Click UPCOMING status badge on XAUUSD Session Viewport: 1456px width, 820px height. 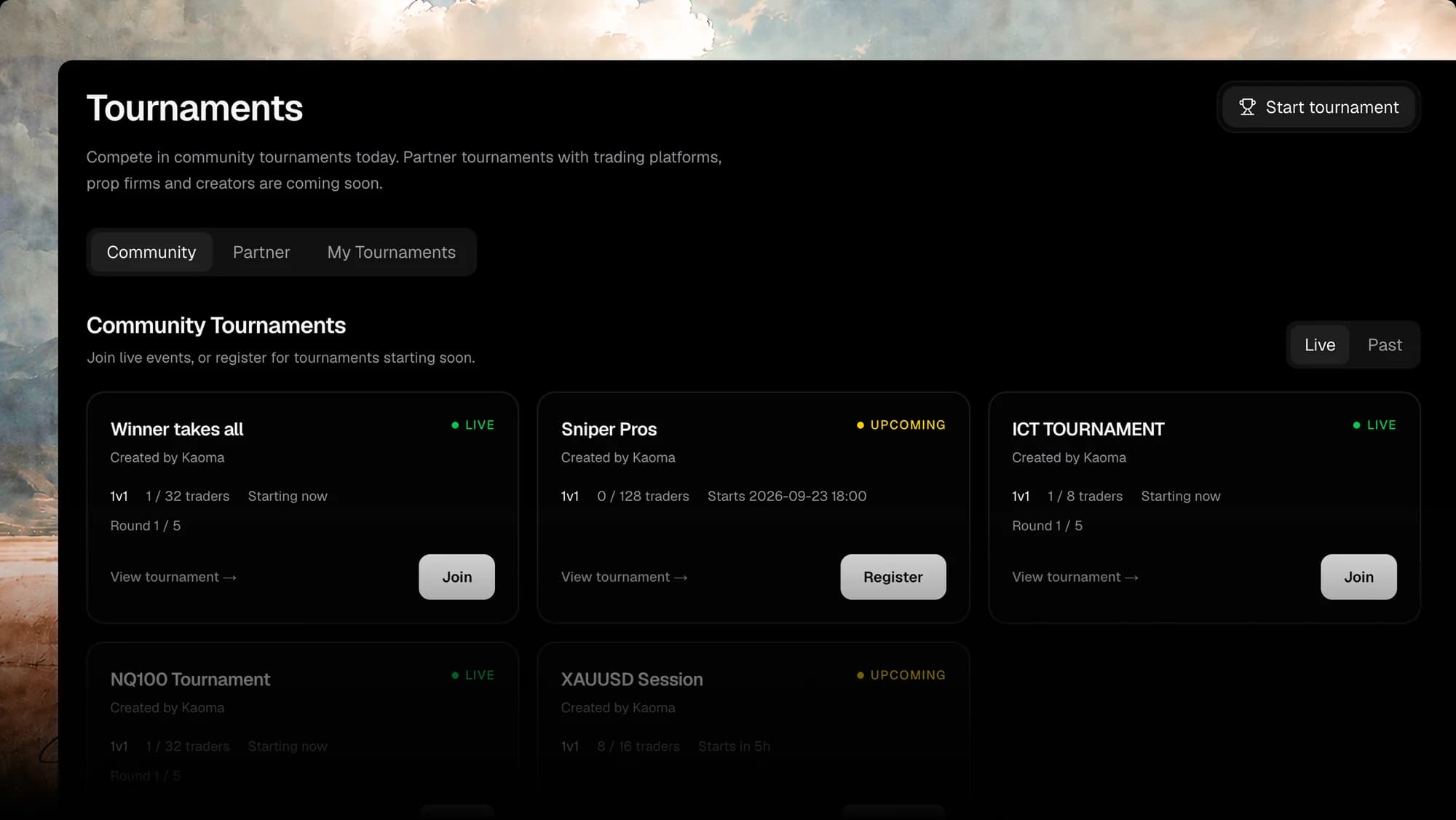point(901,675)
